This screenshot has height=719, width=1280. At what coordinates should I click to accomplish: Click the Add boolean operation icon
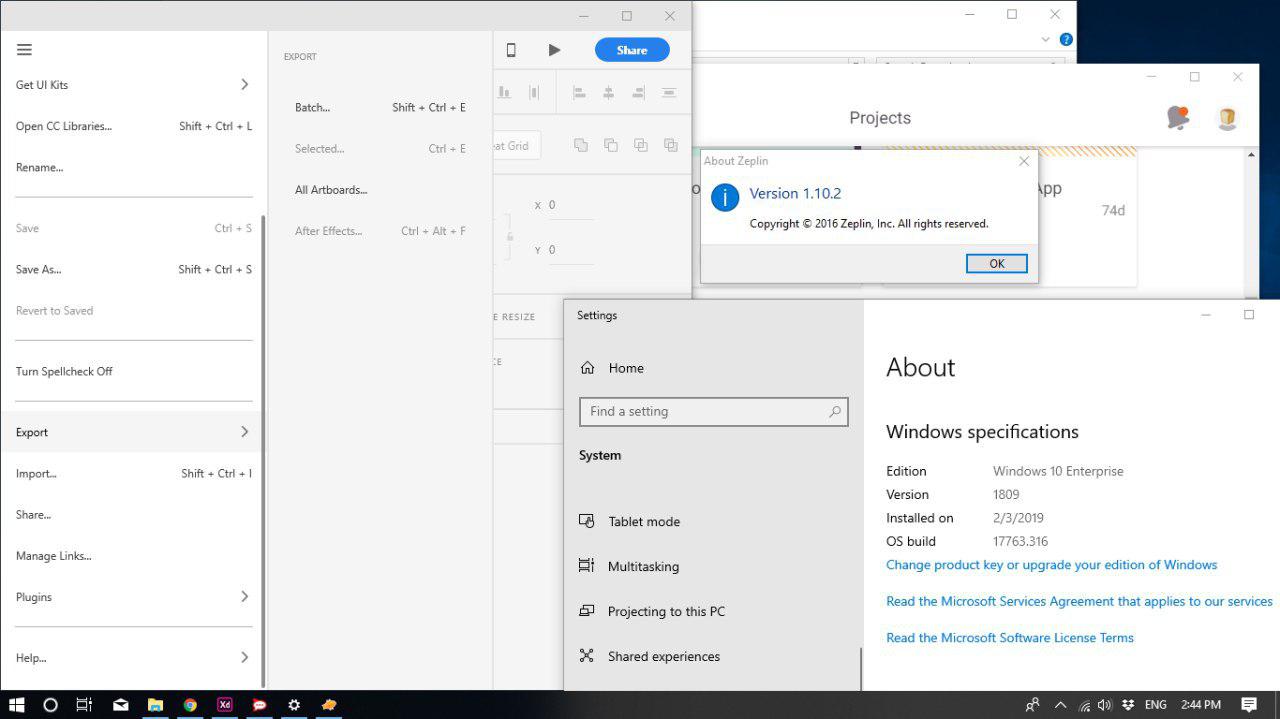tap(580, 146)
